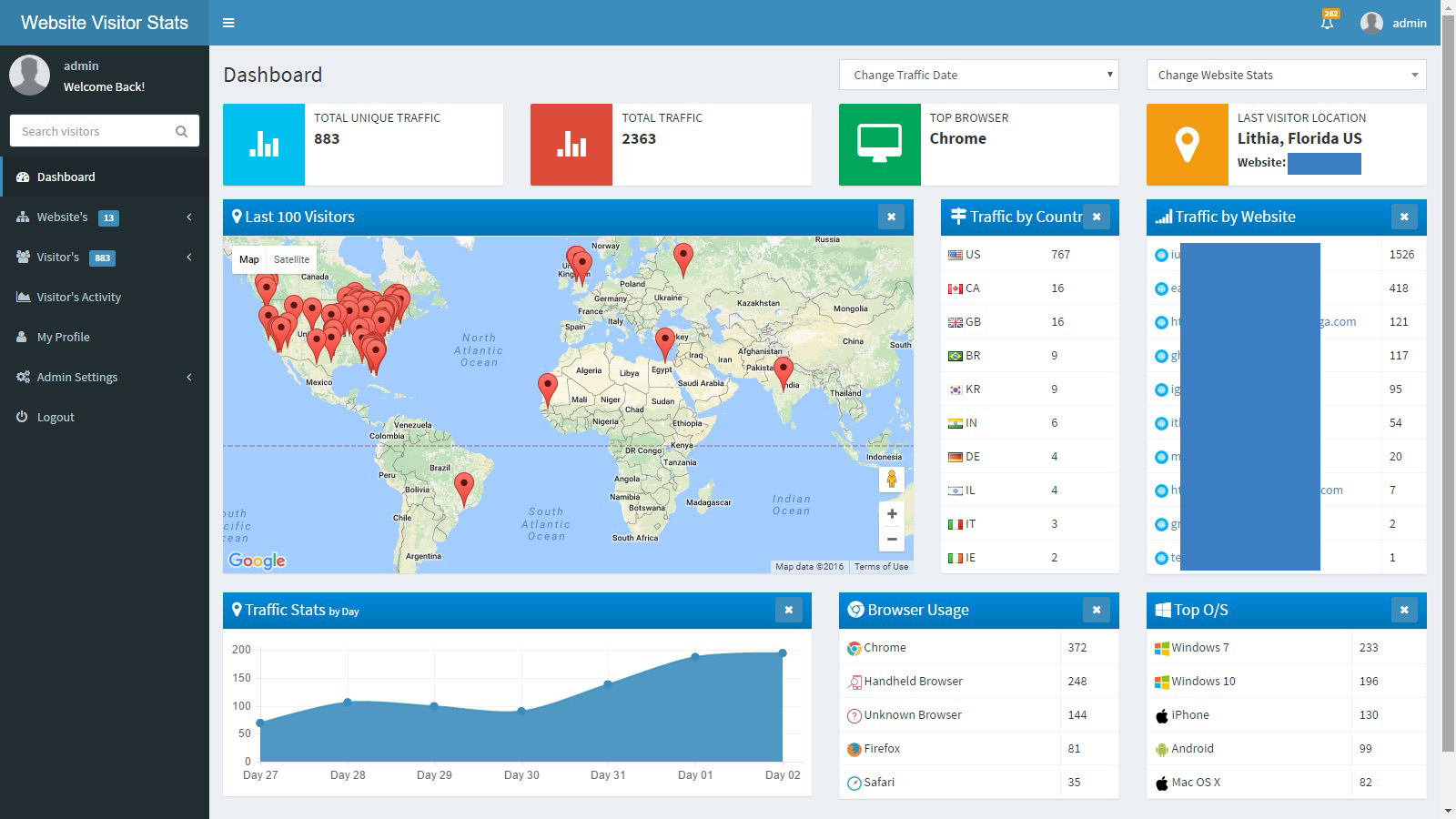Open Visitor's Activity in the sidebar

pos(78,297)
